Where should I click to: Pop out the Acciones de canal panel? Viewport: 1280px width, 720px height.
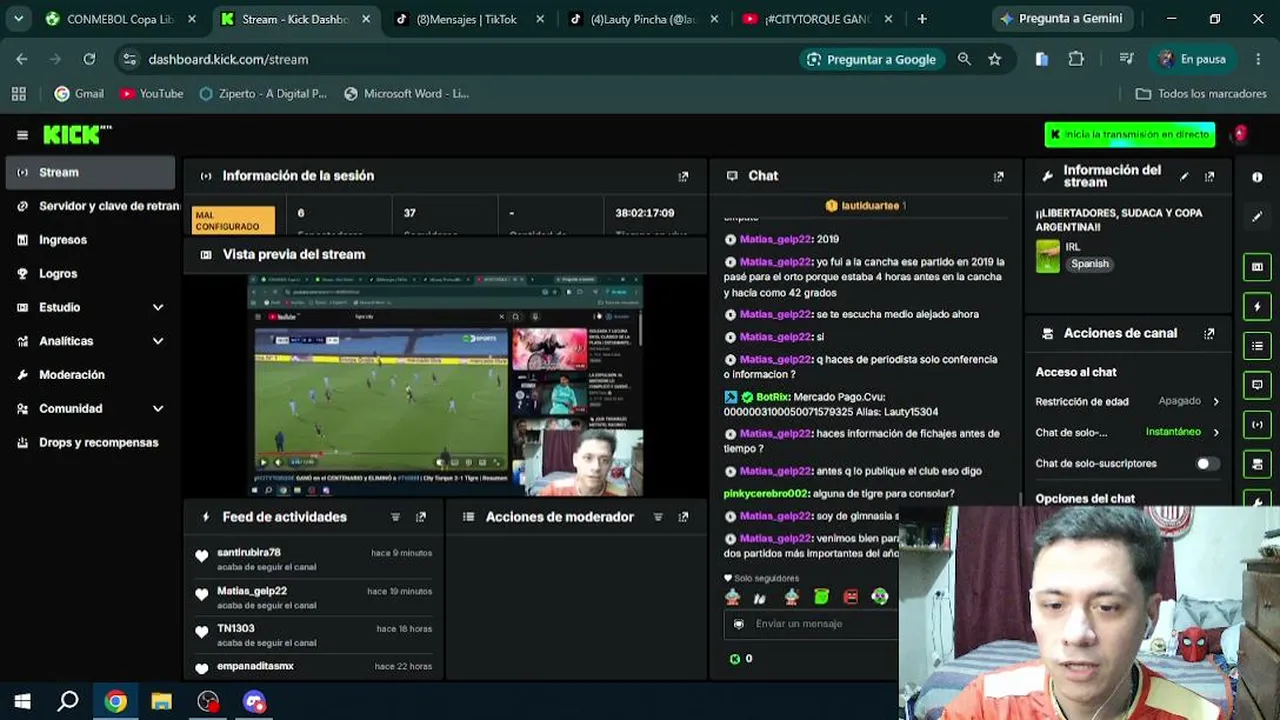(x=1209, y=334)
